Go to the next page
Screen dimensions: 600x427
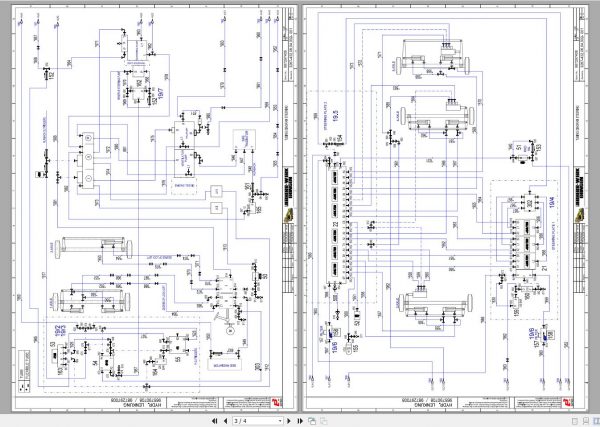(289, 421)
